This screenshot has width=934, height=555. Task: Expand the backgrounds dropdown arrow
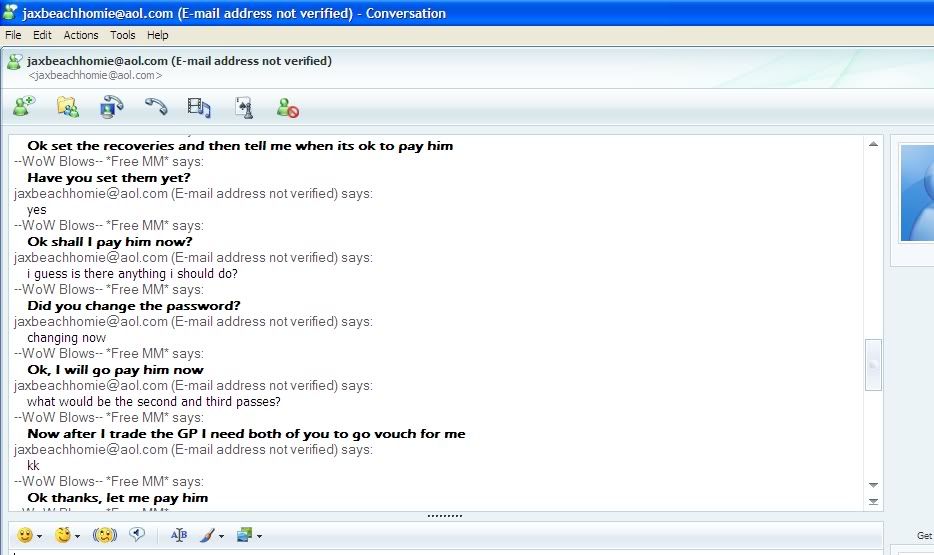coord(259,537)
